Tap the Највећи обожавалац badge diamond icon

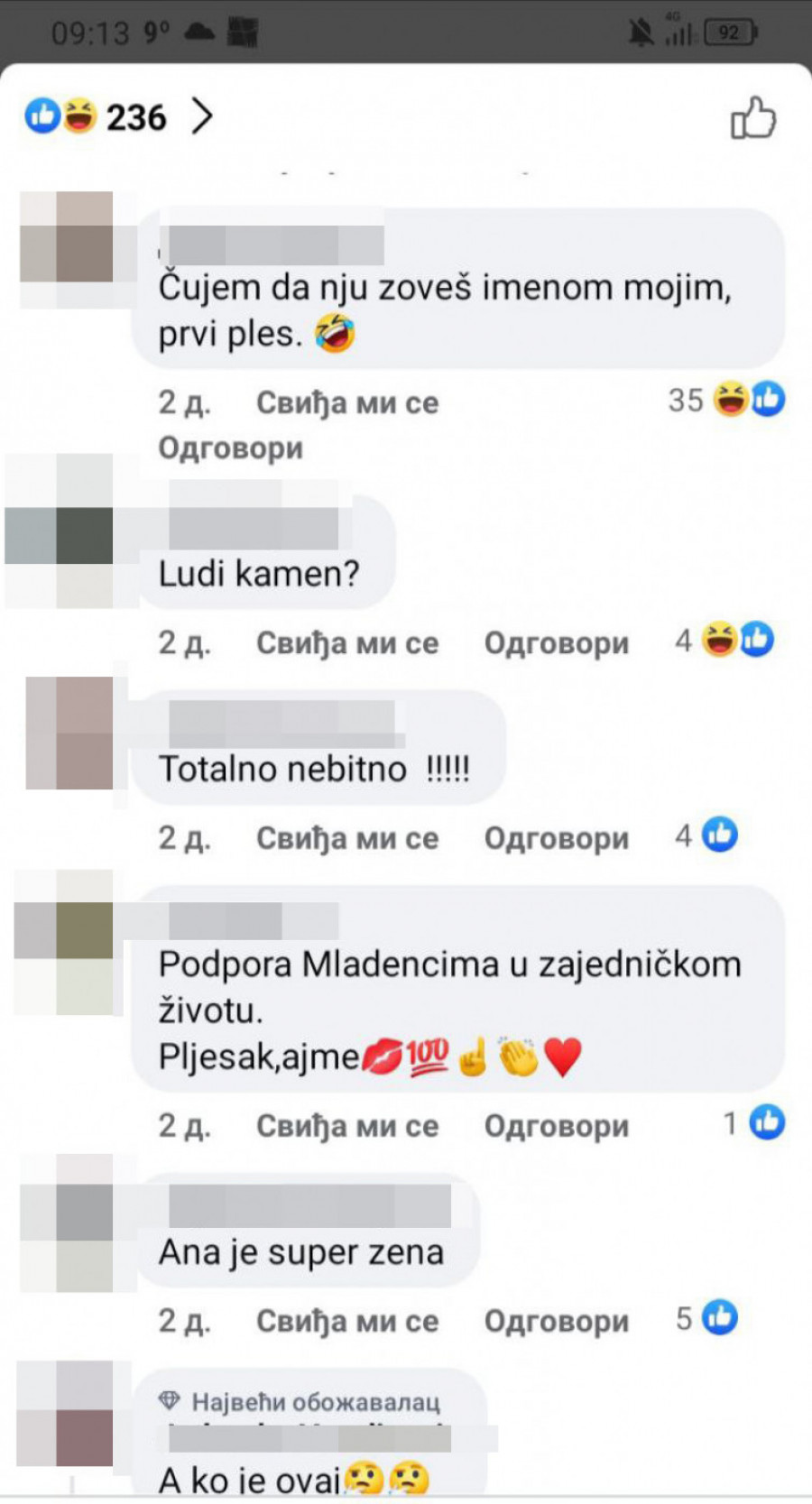(169, 1400)
